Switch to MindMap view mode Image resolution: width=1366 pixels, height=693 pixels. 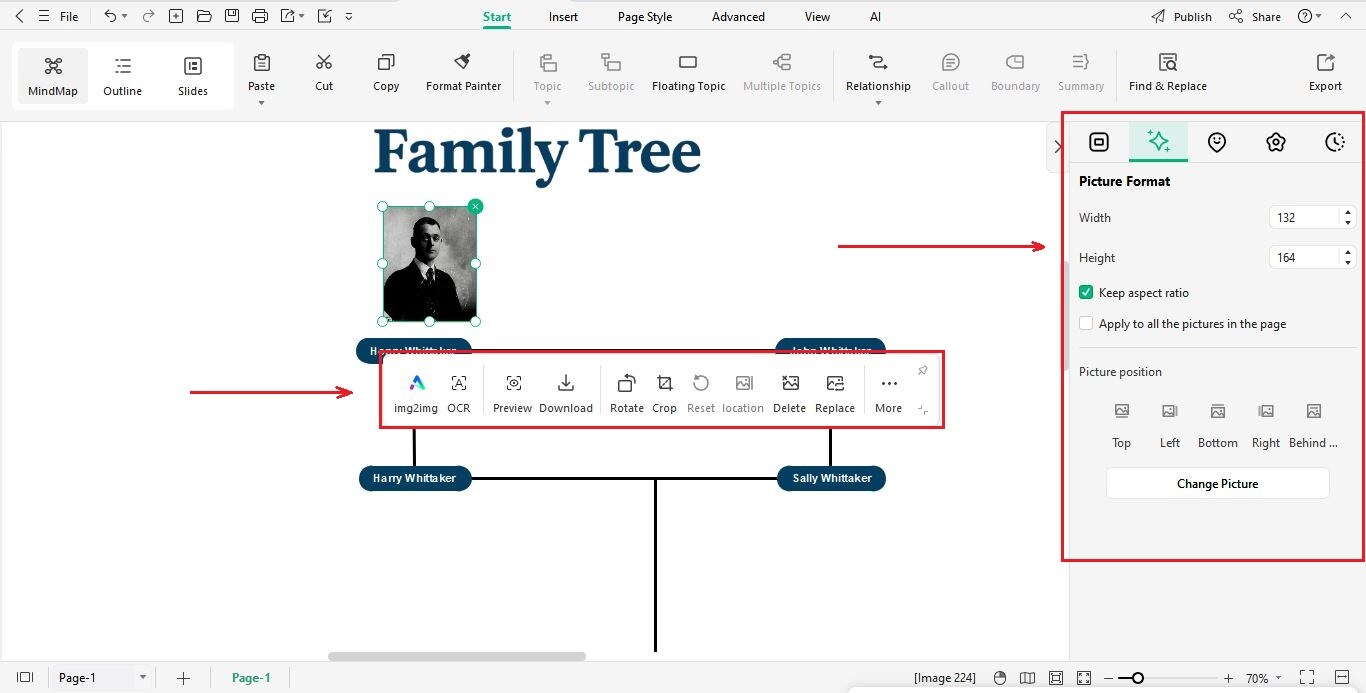point(53,76)
